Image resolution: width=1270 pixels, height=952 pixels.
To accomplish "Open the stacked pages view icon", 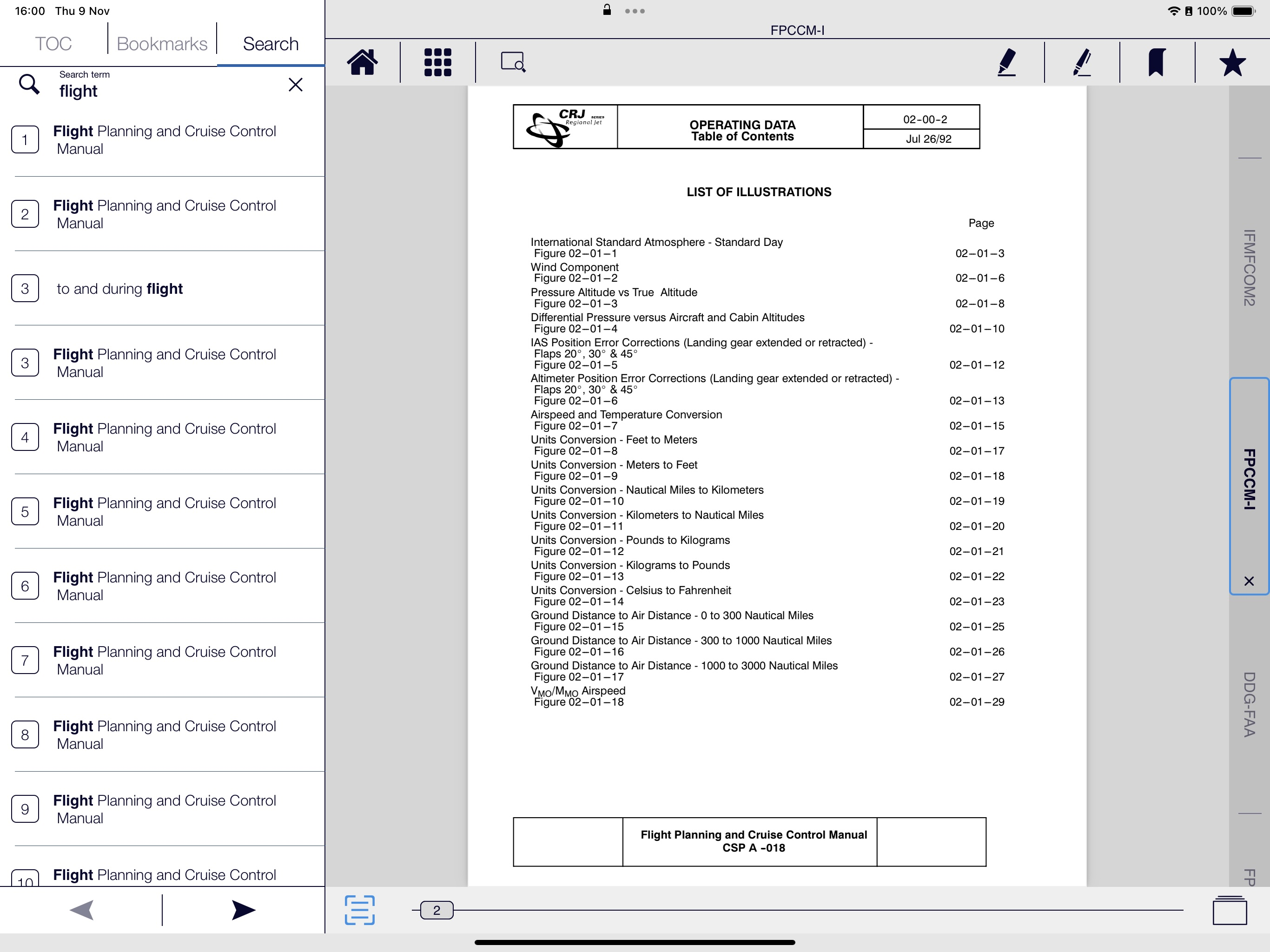I will coord(1229,910).
